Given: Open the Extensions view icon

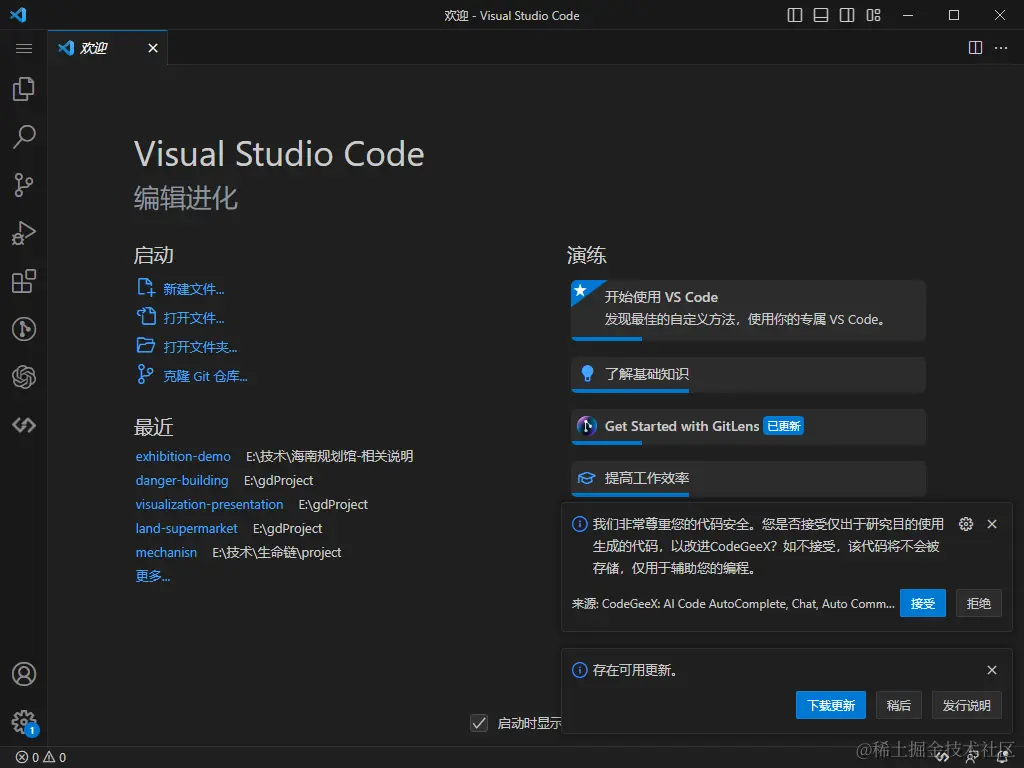Looking at the screenshot, I should pyautogui.click(x=24, y=281).
